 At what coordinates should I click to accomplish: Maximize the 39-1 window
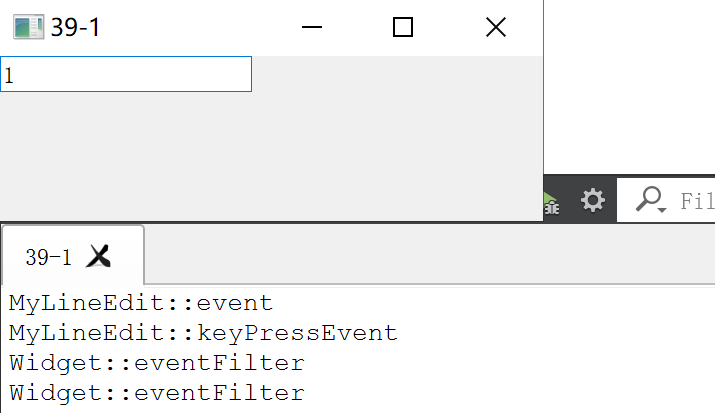403,27
